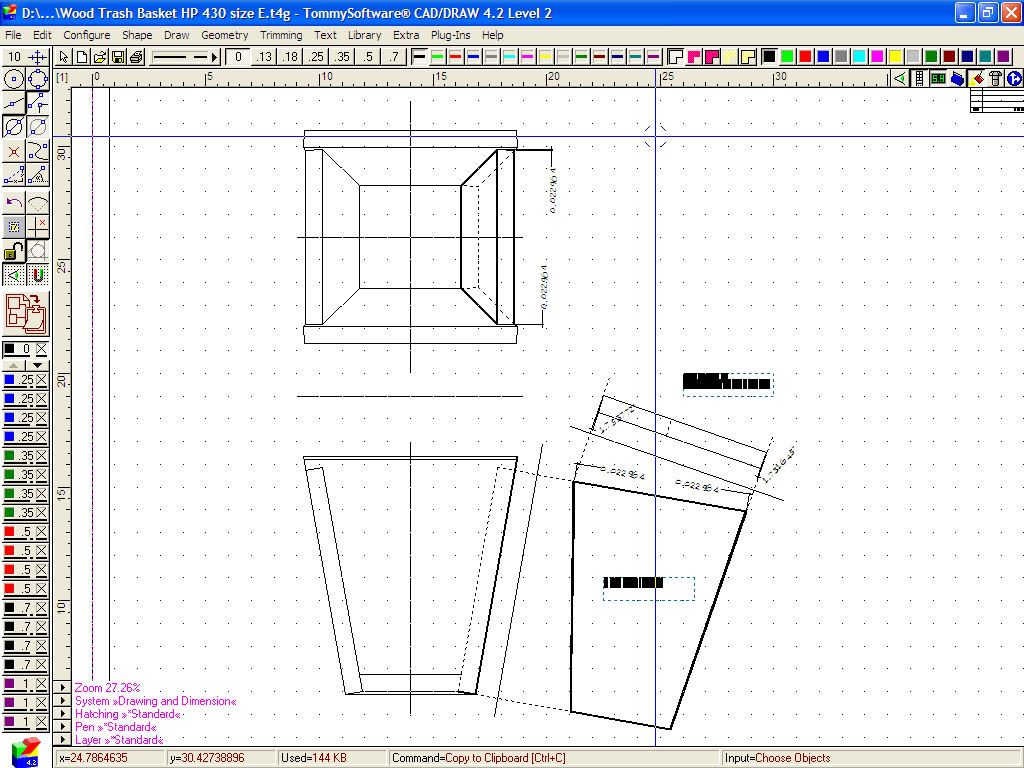Image resolution: width=1024 pixels, height=768 pixels.
Task: Click the purple undo arrow icon
Action: (x=14, y=203)
